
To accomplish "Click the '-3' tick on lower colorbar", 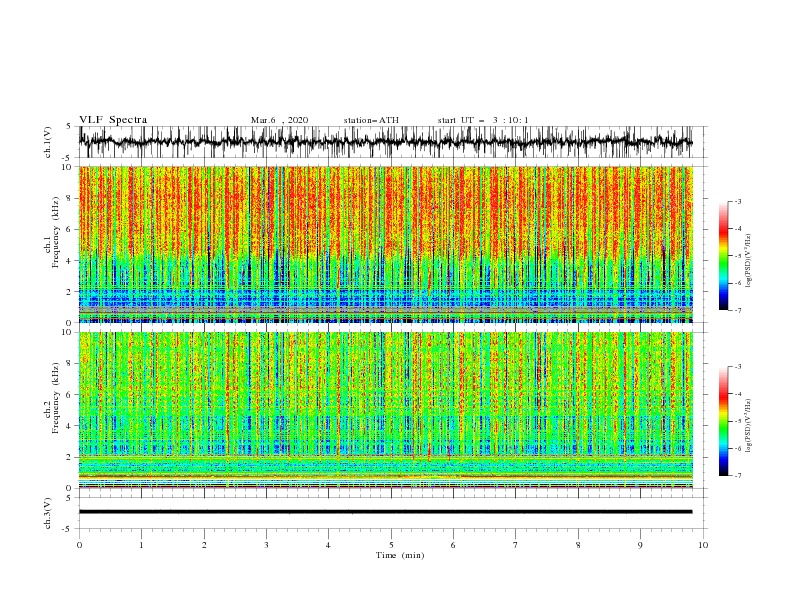I will click(x=738, y=367).
